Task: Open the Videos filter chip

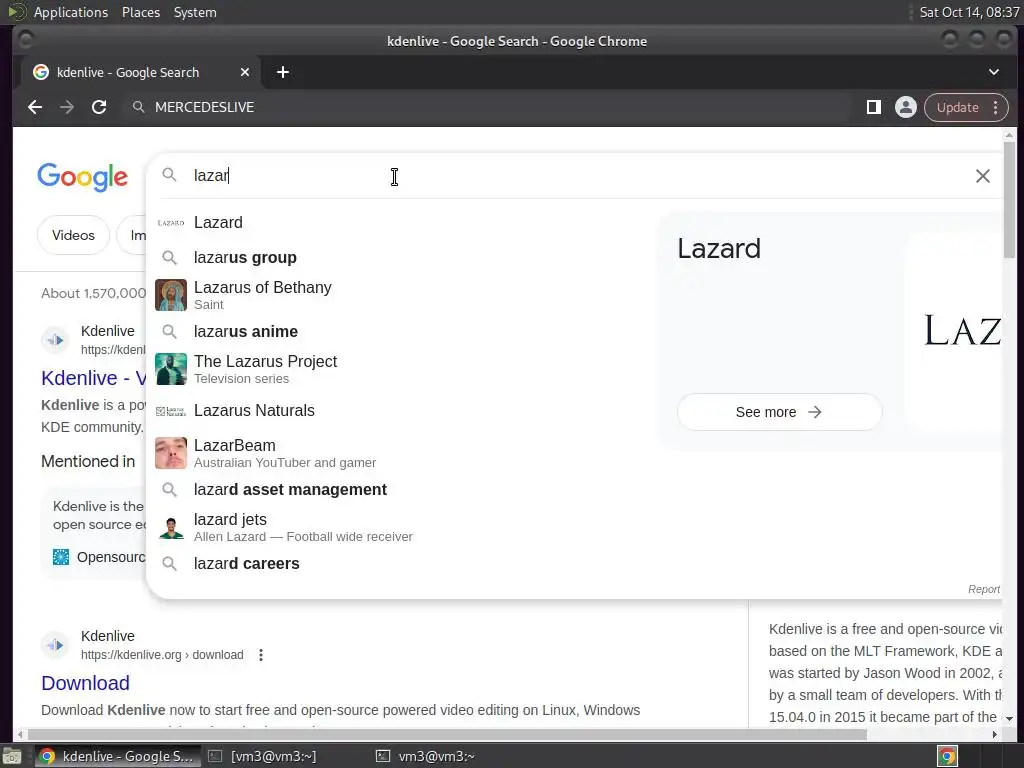Action: 73,235
